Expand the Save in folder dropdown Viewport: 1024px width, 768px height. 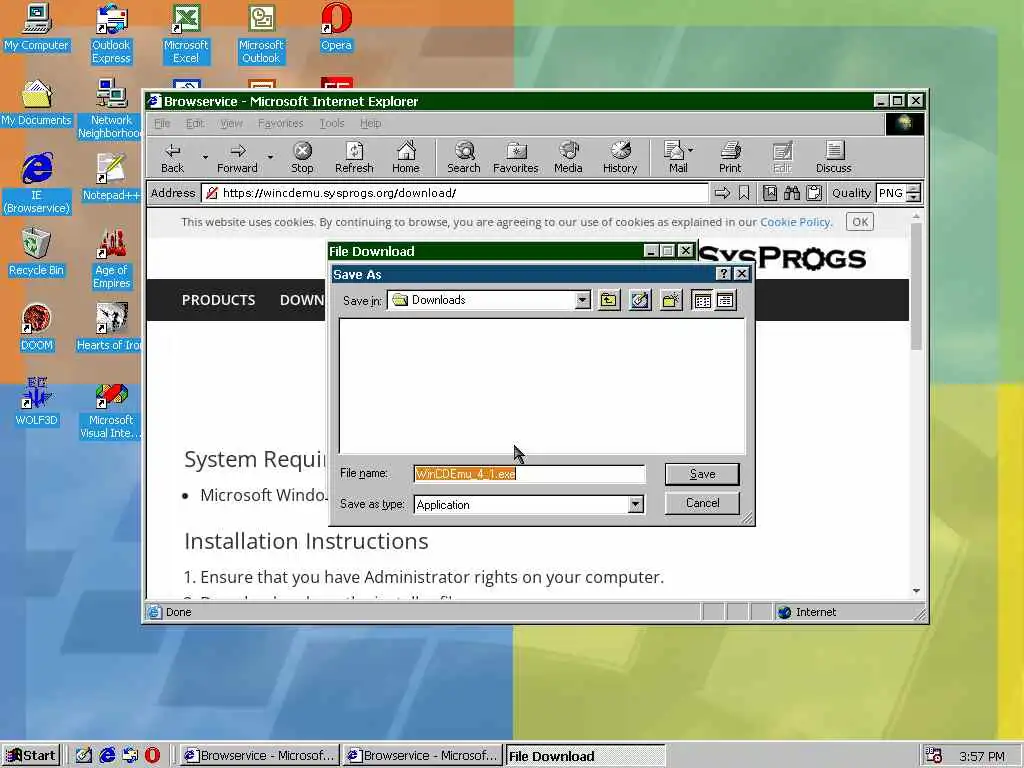point(583,300)
